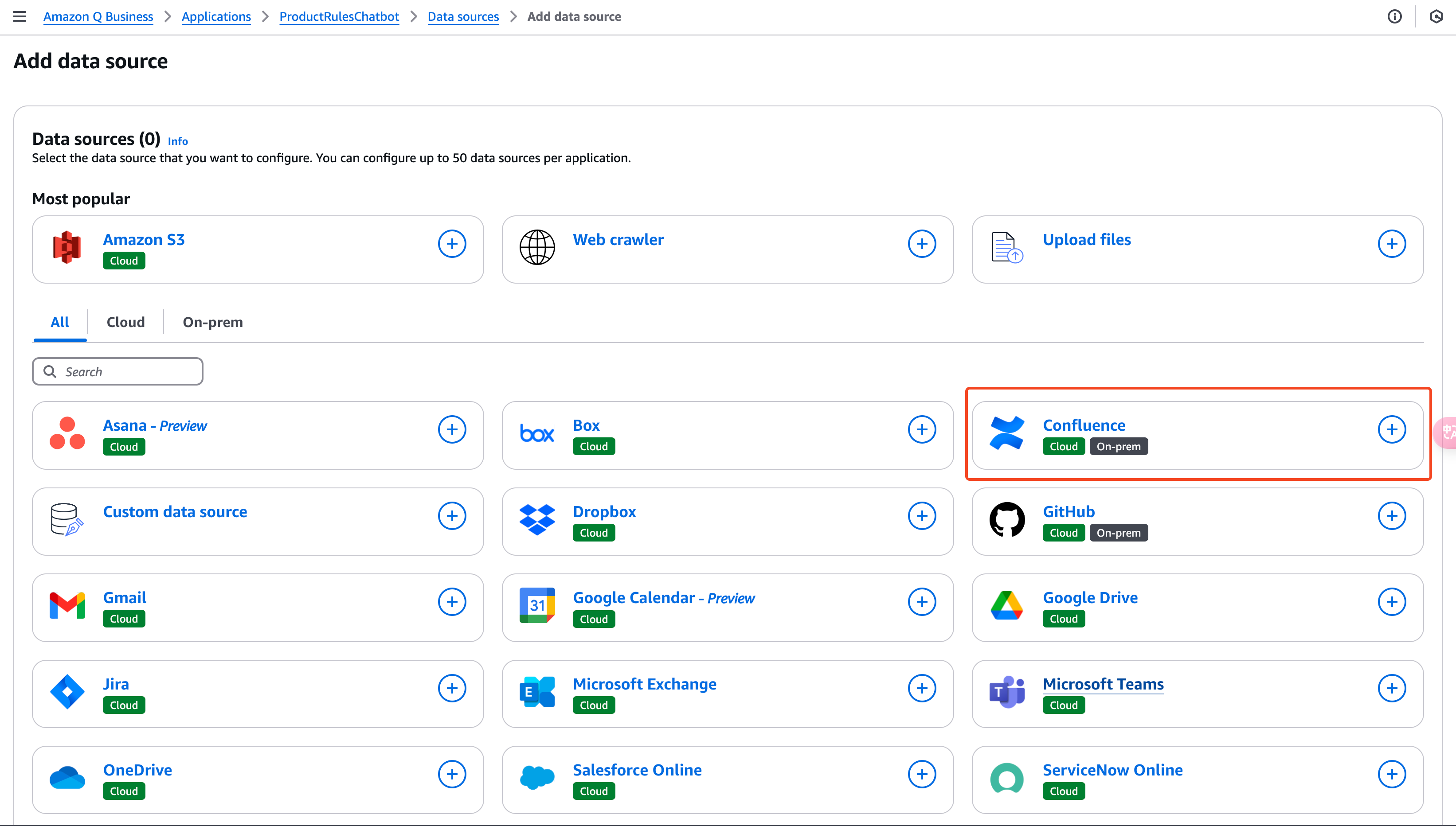
Task: Click the Microsoft Teams logo
Action: [1006, 692]
